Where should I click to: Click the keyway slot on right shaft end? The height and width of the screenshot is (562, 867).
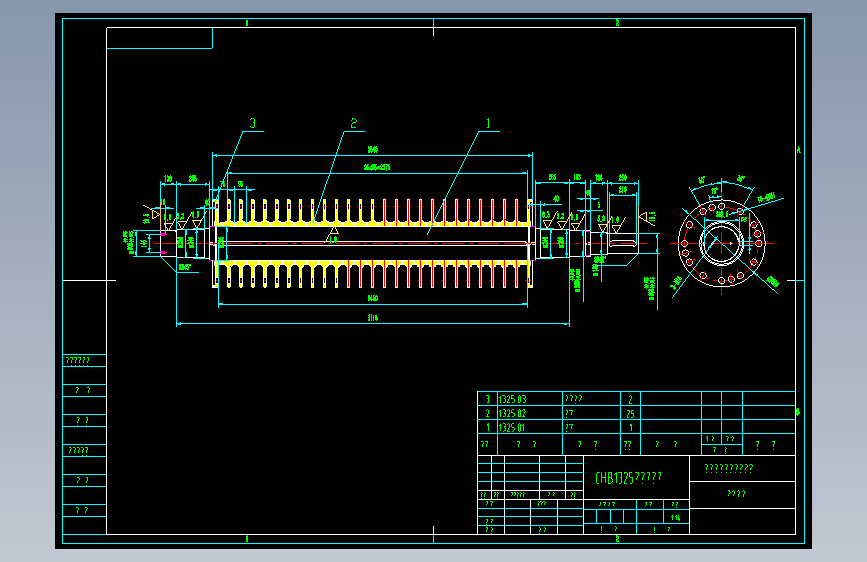point(623,243)
